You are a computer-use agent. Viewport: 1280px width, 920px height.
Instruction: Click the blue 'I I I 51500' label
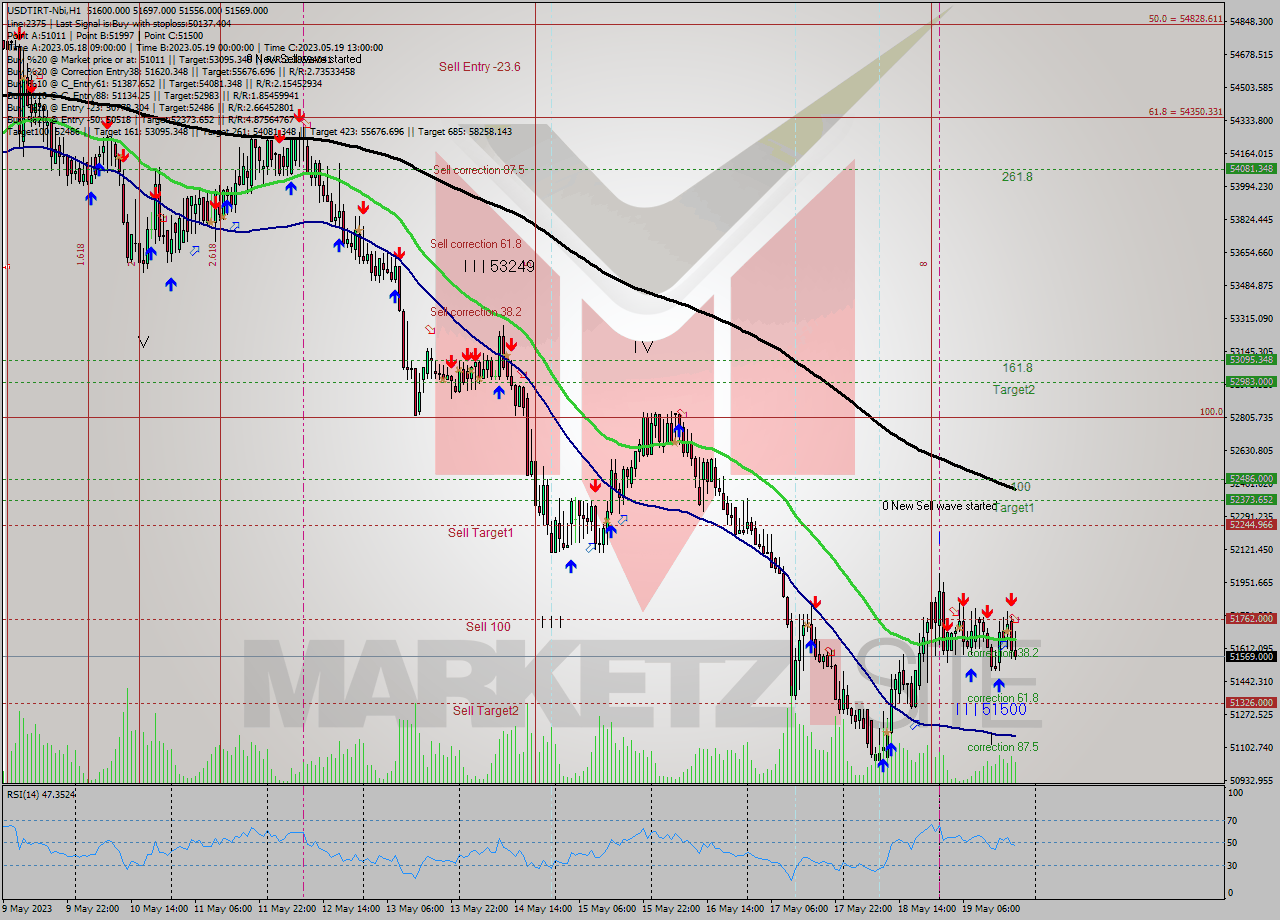tap(991, 710)
